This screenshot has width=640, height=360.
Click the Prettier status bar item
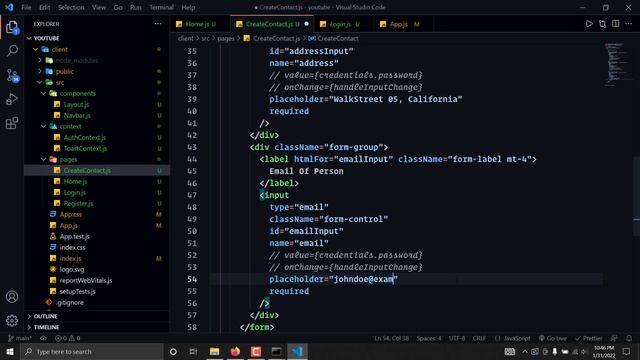[x=589, y=338]
